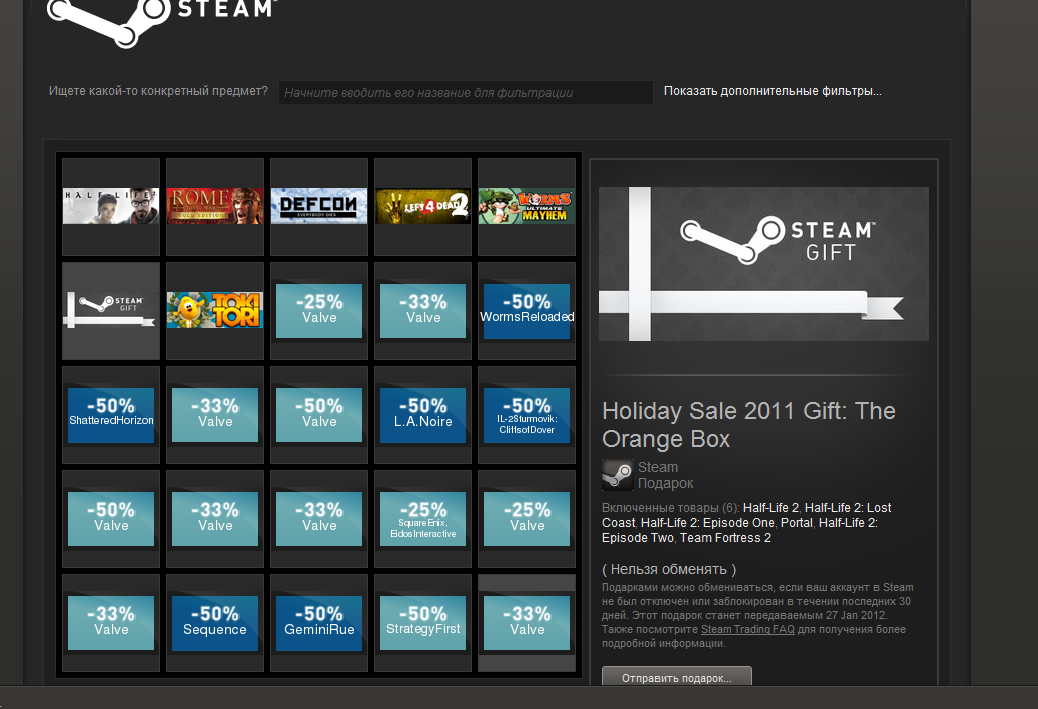Select the -33% Valve coupon beside WormsReloaded
The width and height of the screenshot is (1038, 709).
(x=423, y=310)
